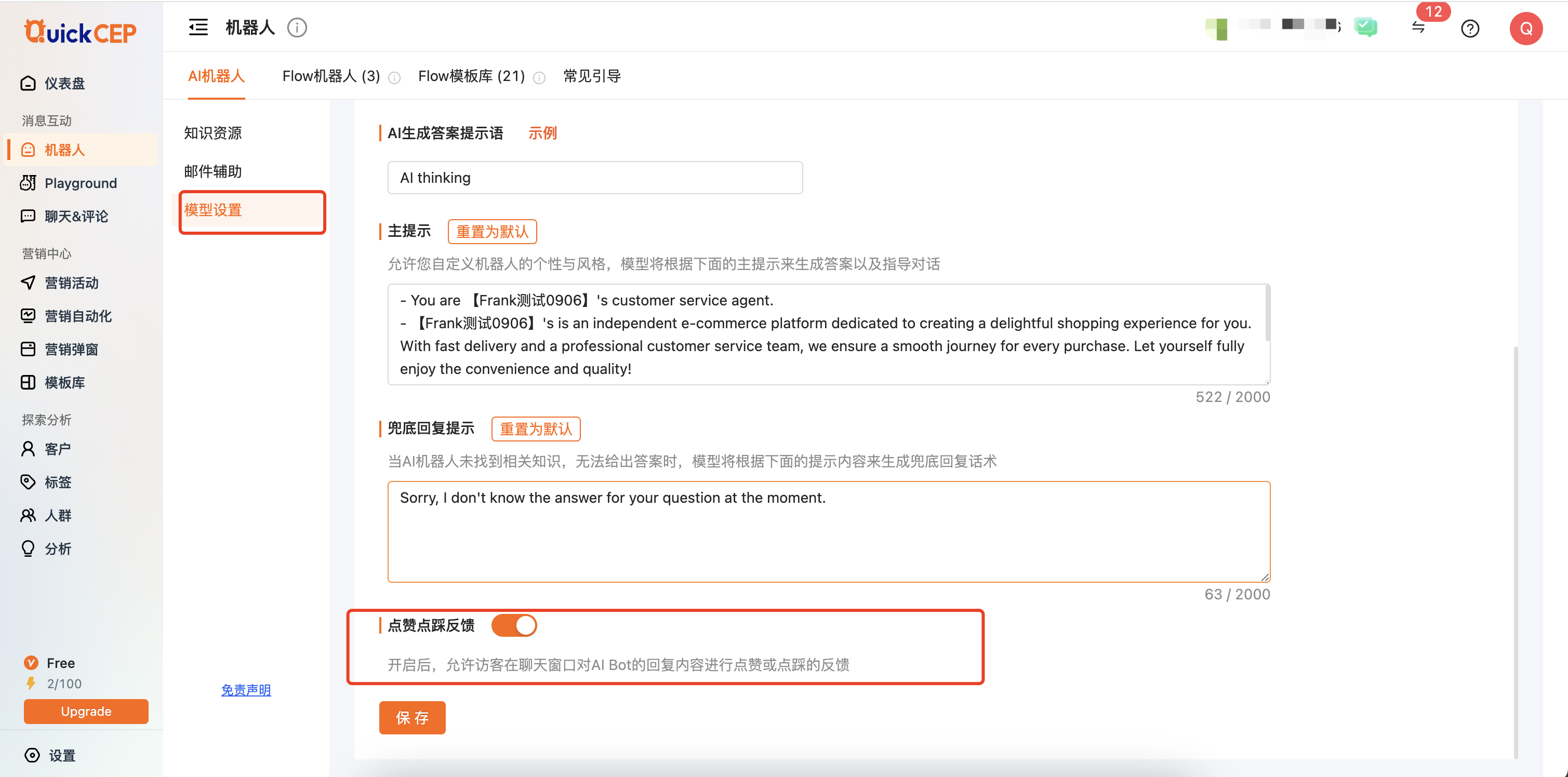Click the 保存 save button
Image resolution: width=1568 pixels, height=777 pixels.
click(412, 717)
